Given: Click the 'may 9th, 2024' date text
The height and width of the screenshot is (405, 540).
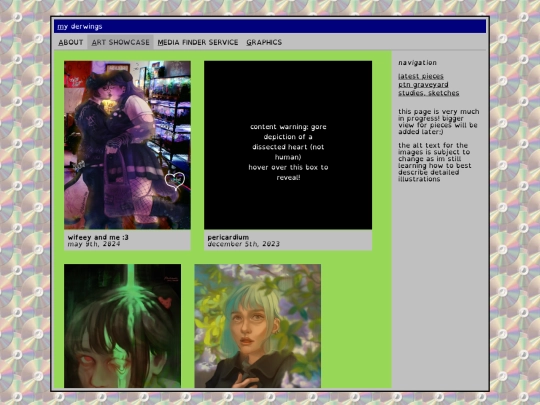Looking at the screenshot, I should [x=94, y=244].
